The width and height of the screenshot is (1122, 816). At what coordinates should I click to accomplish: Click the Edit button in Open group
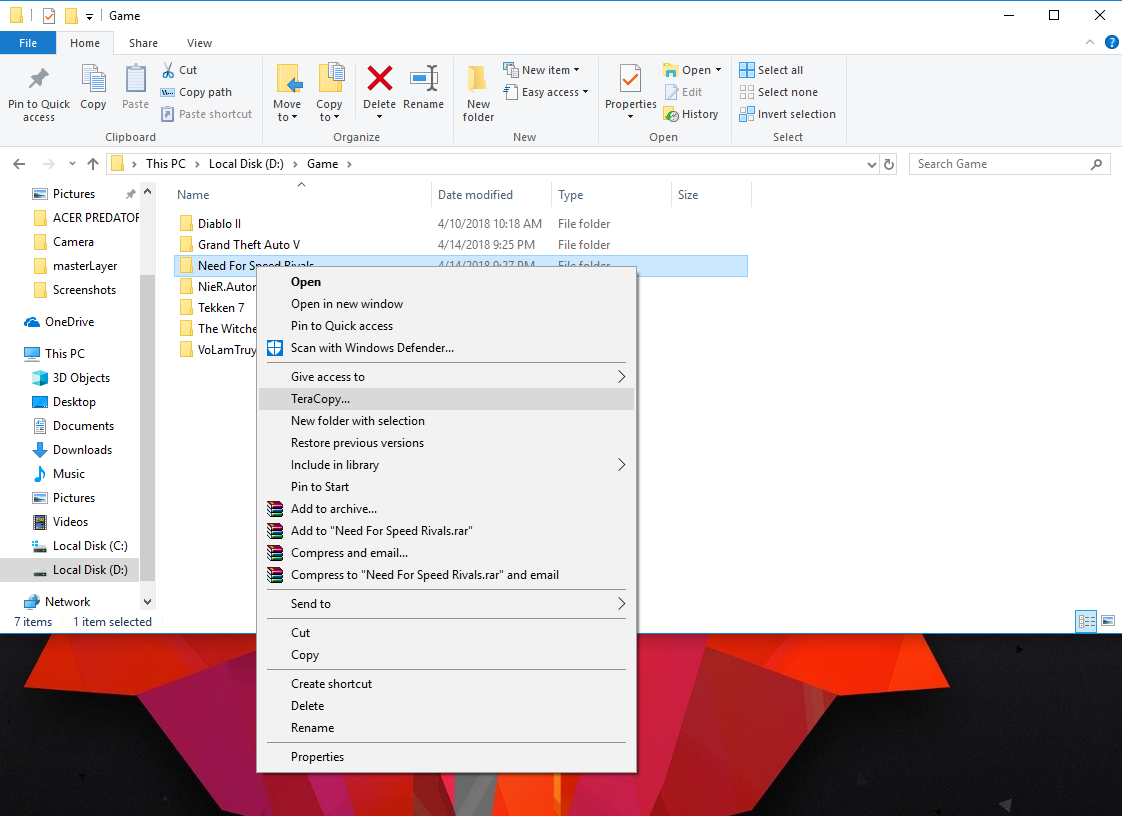click(684, 92)
